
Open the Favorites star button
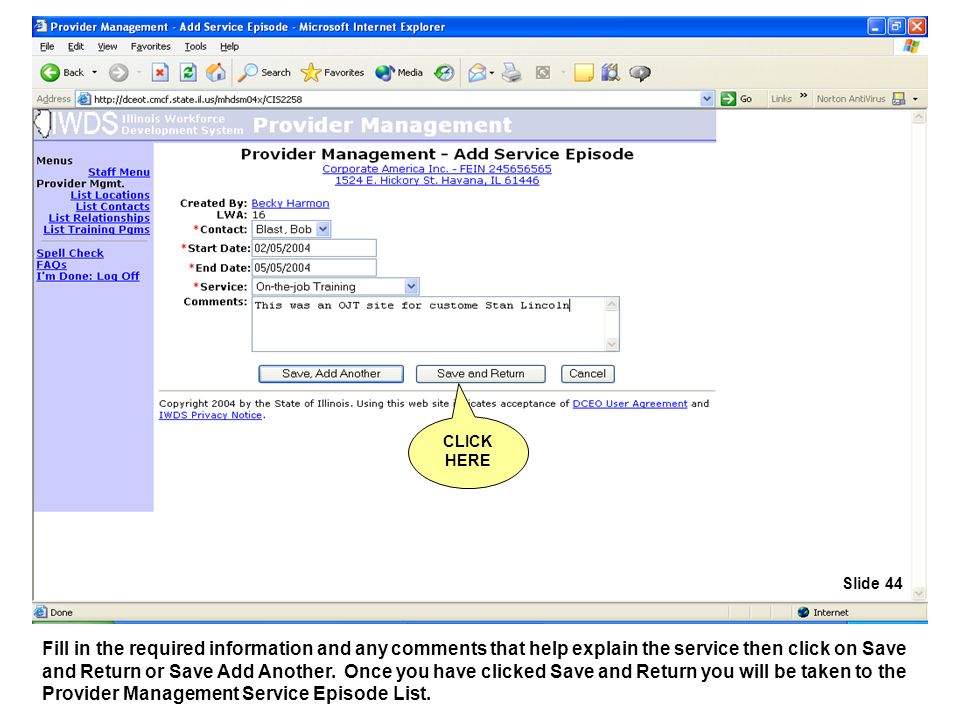[332, 73]
